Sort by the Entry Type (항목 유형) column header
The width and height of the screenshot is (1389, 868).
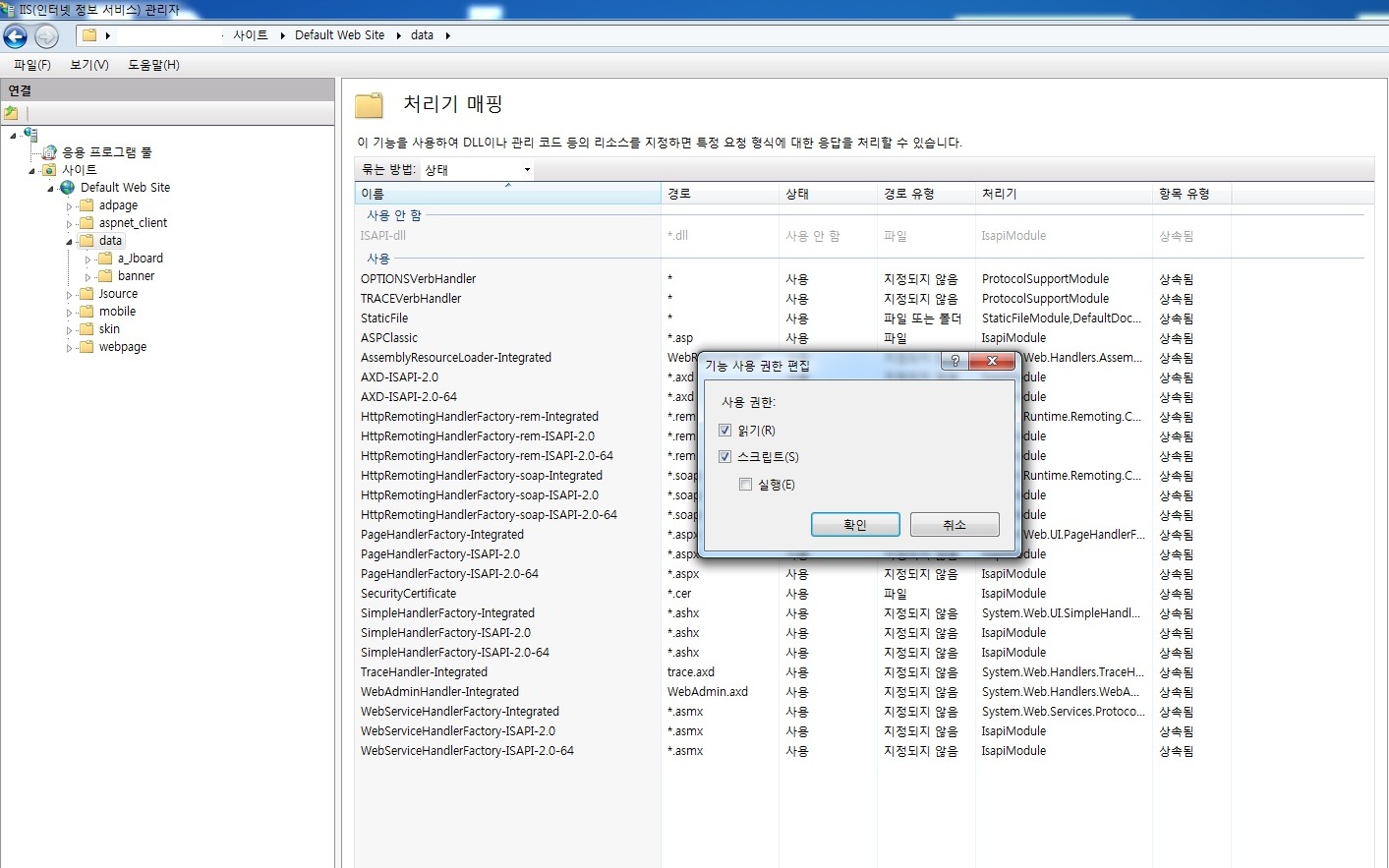(x=1191, y=194)
